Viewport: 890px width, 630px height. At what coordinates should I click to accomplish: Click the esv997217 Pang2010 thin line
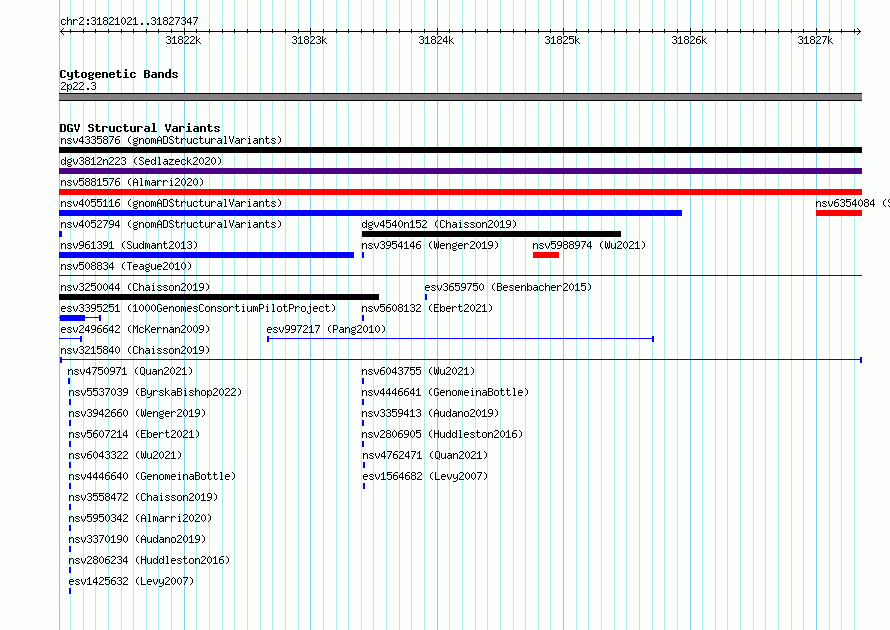460,339
